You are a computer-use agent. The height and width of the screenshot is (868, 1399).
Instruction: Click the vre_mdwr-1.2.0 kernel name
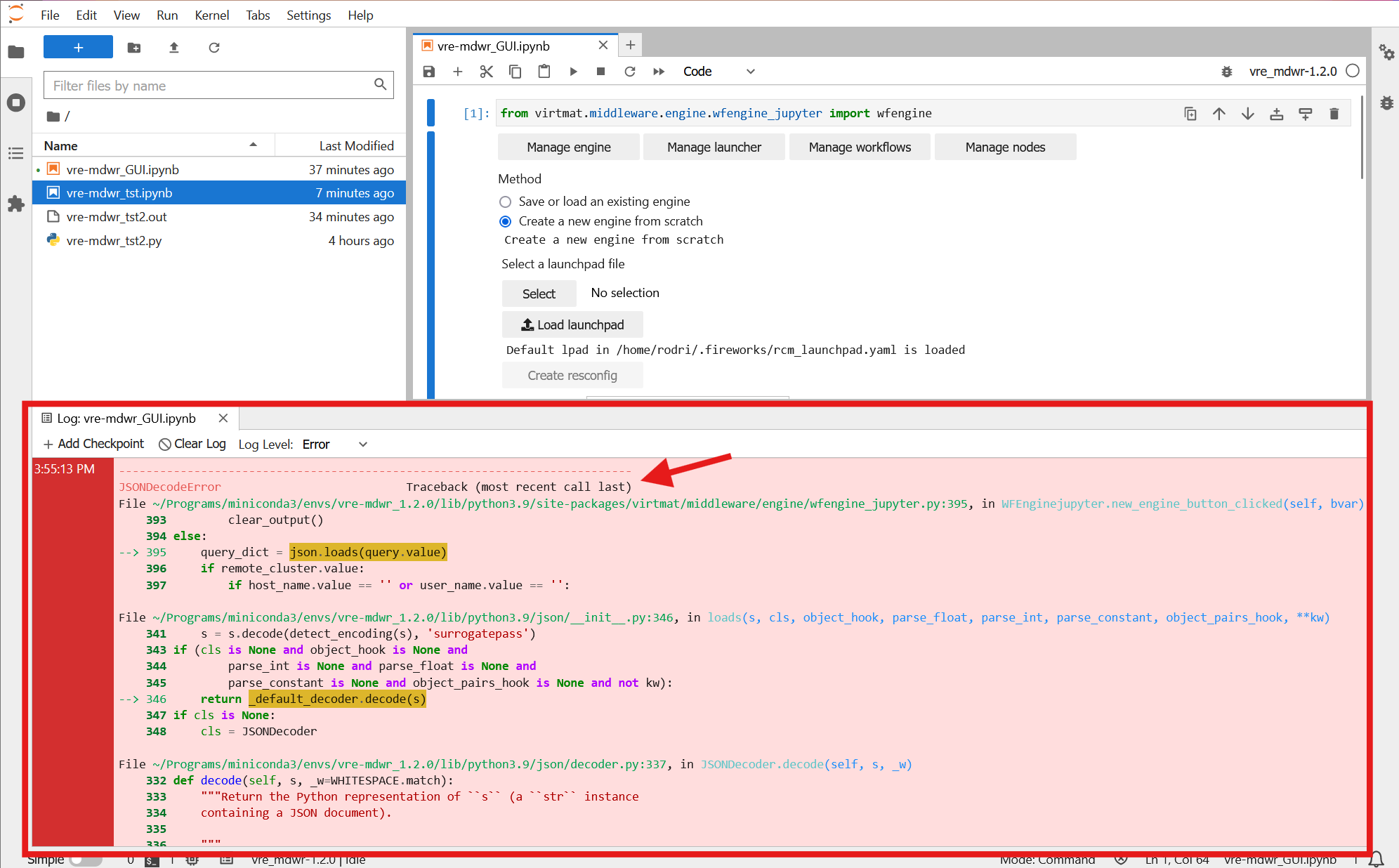click(1293, 72)
